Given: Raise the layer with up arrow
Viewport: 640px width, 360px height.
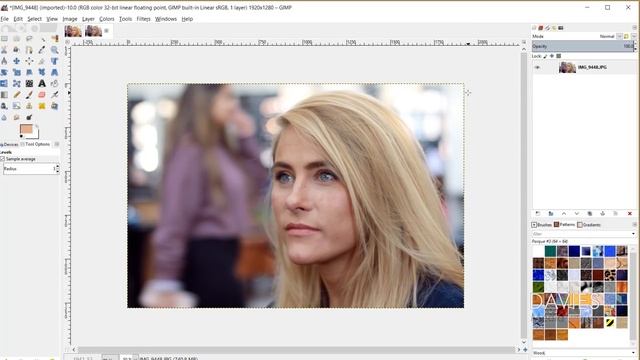Looking at the screenshot, I should pos(564,213).
